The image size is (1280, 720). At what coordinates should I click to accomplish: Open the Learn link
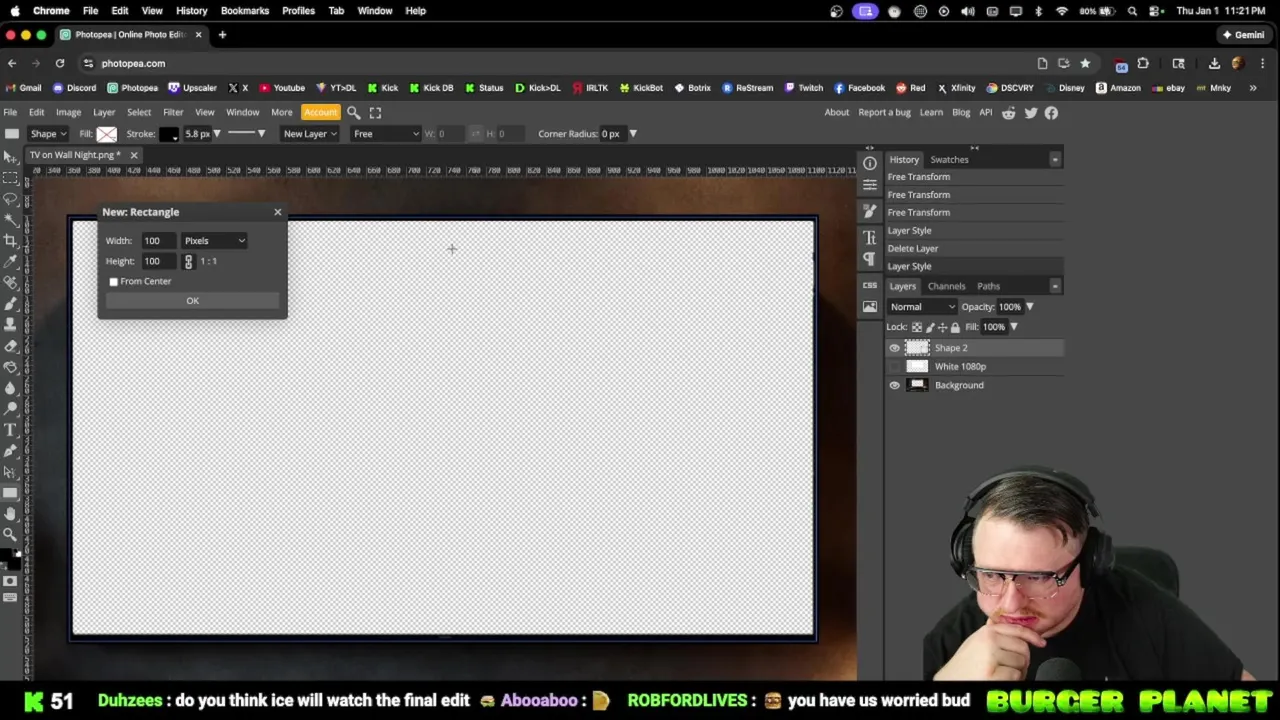click(931, 113)
